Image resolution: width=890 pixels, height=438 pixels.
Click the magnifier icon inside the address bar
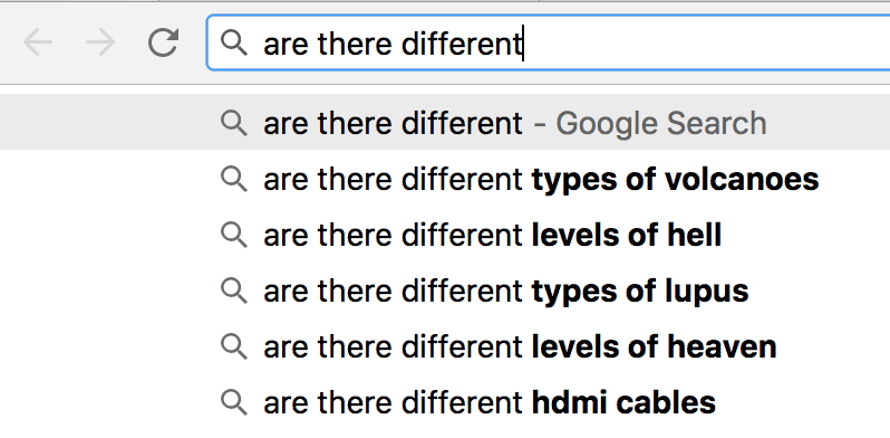tap(234, 43)
